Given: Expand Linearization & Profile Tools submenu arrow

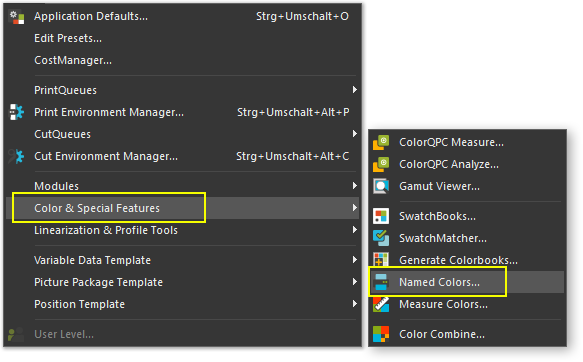Looking at the screenshot, I should click(x=355, y=230).
